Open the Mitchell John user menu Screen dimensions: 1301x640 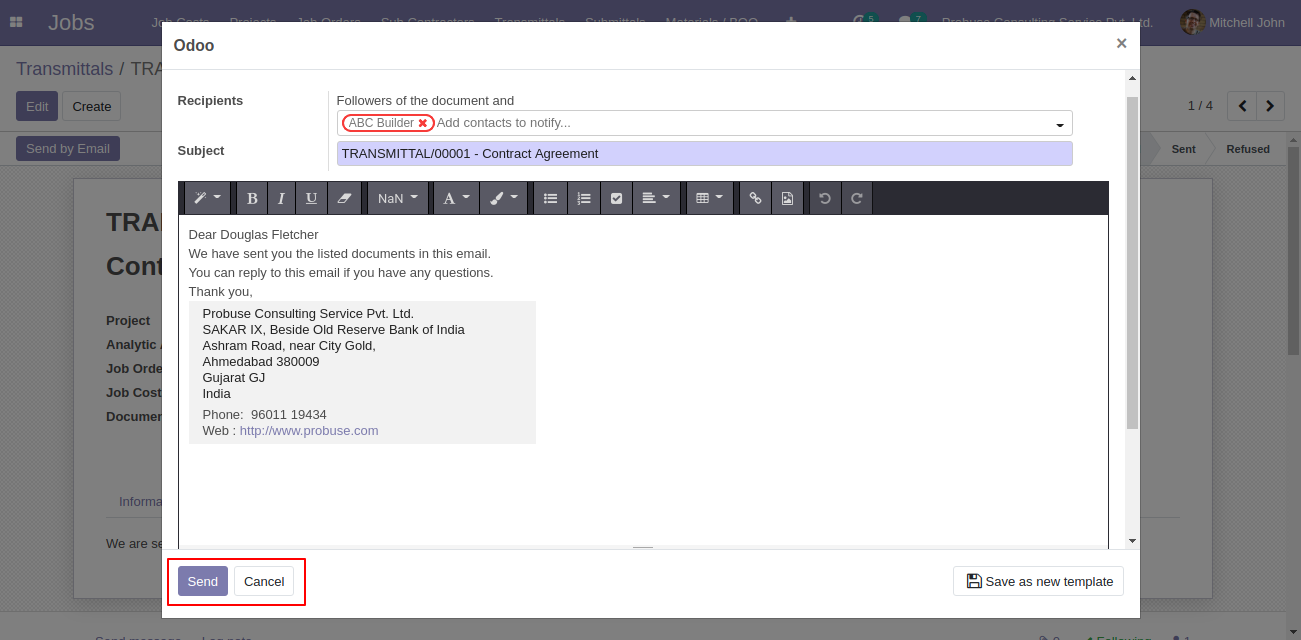point(1233,22)
